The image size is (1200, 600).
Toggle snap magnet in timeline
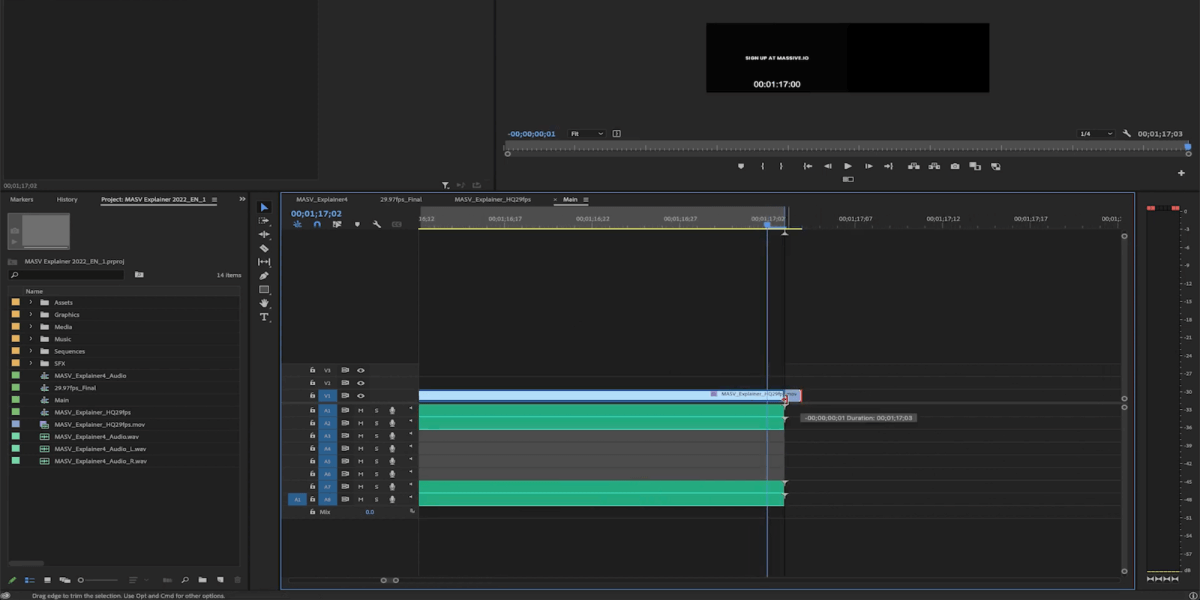pyautogui.click(x=317, y=225)
